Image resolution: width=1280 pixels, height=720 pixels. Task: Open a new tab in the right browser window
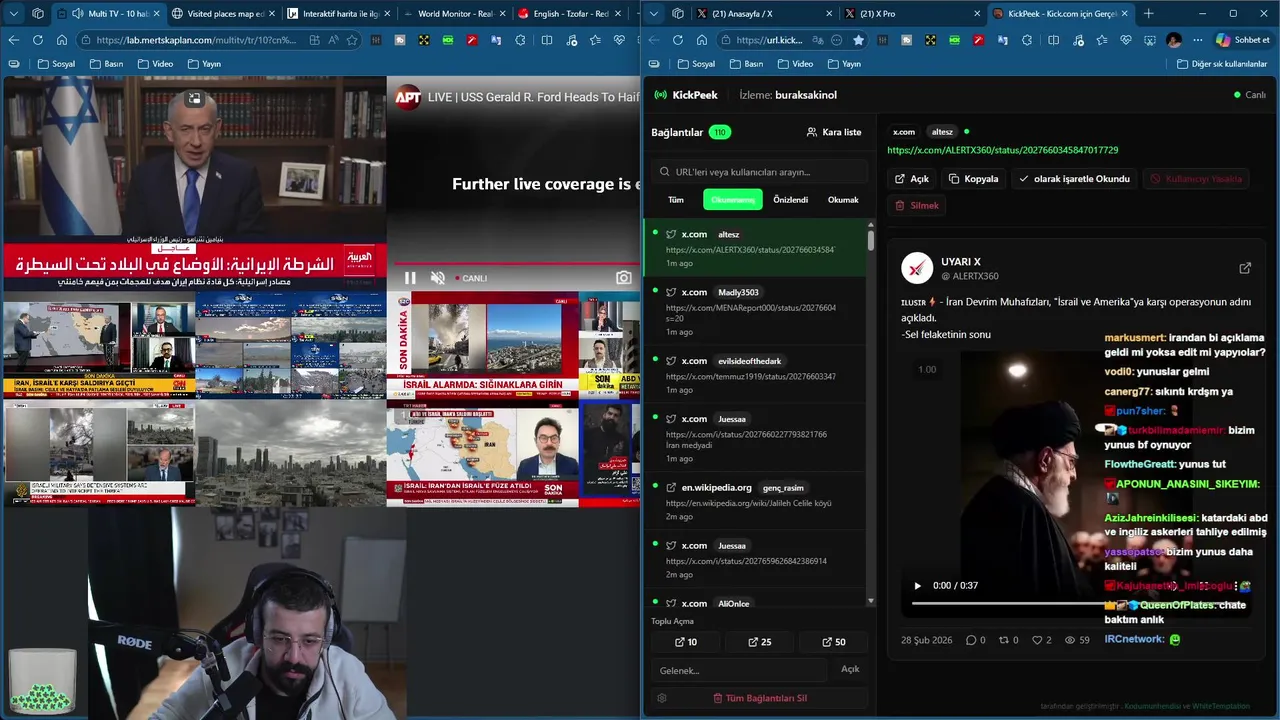pyautogui.click(x=1148, y=13)
